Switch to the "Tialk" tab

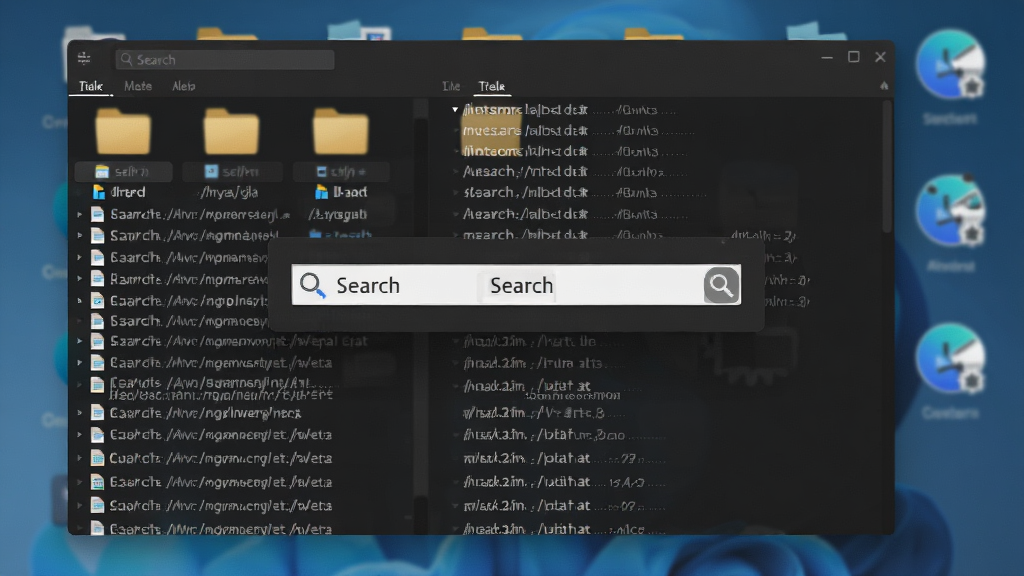[x=91, y=86]
